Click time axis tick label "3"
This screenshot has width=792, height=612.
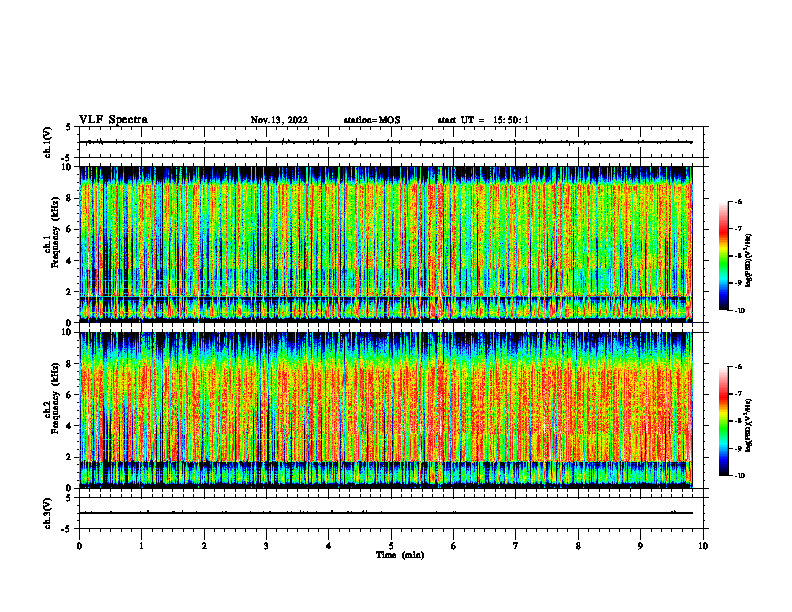266,546
